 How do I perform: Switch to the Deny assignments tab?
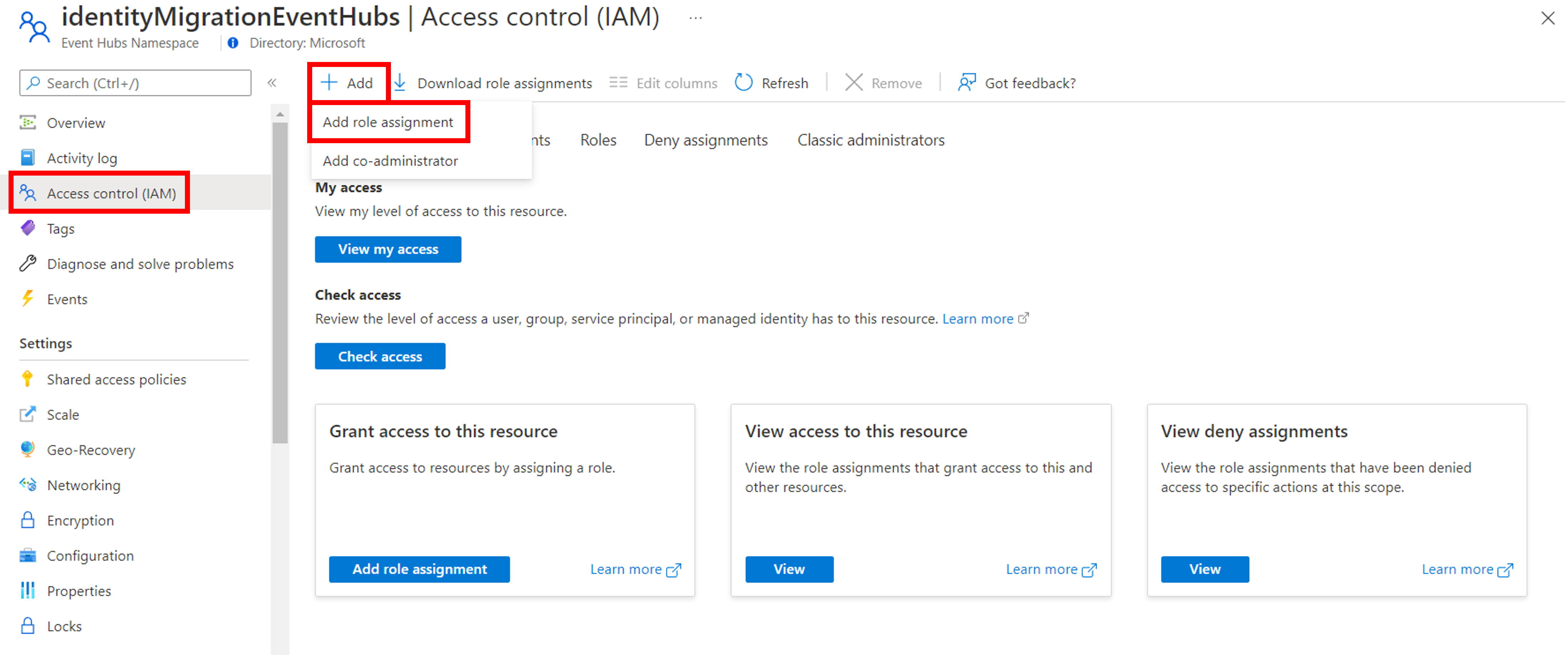tap(706, 140)
